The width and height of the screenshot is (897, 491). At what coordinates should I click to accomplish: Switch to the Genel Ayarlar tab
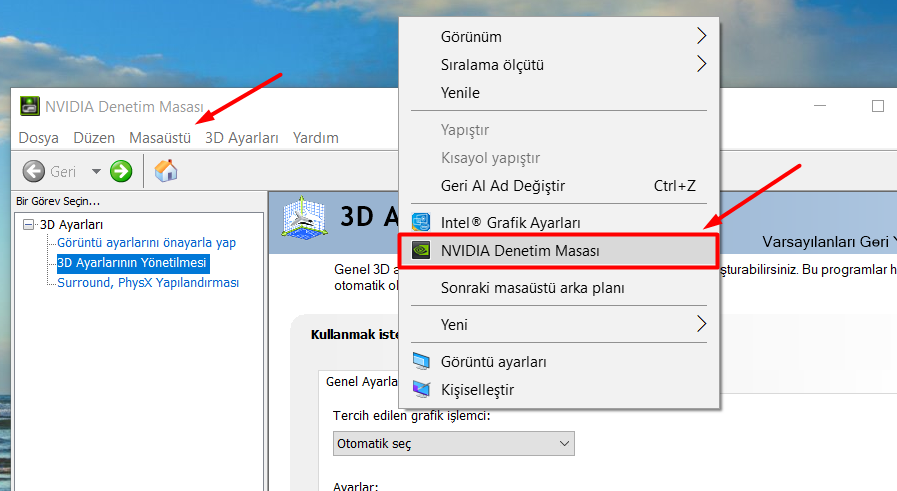[362, 382]
